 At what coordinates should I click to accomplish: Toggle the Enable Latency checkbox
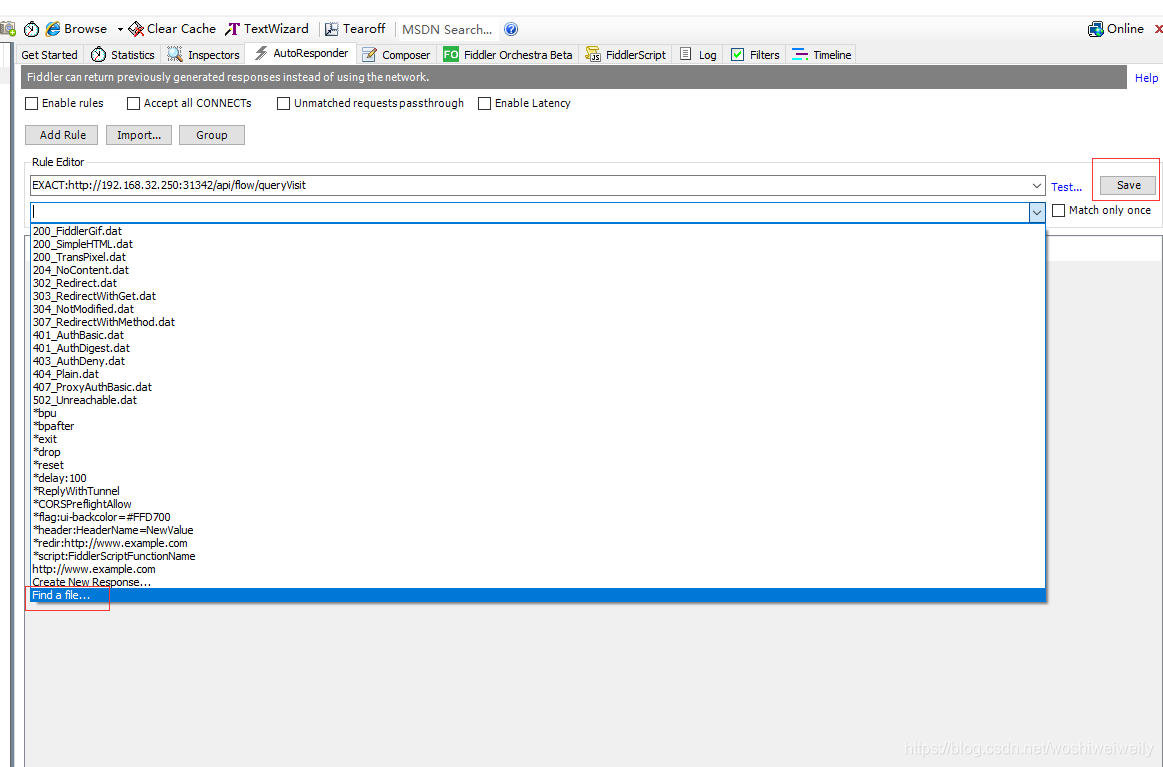(x=484, y=104)
